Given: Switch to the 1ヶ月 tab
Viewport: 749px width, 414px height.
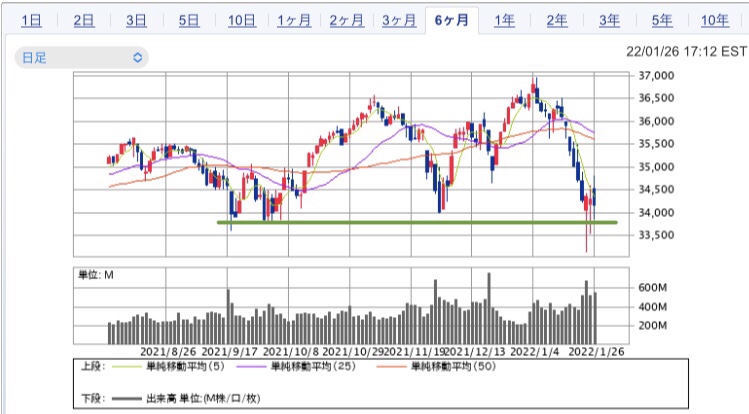Looking at the screenshot, I should tap(294, 21).
